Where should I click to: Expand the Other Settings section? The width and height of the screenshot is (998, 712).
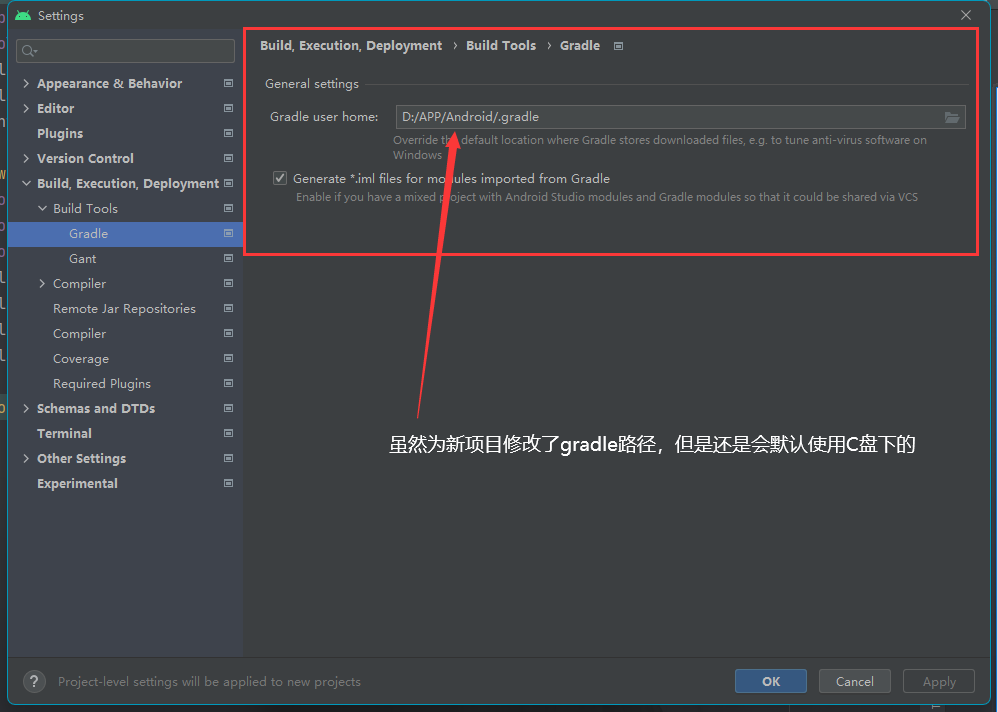coord(26,458)
